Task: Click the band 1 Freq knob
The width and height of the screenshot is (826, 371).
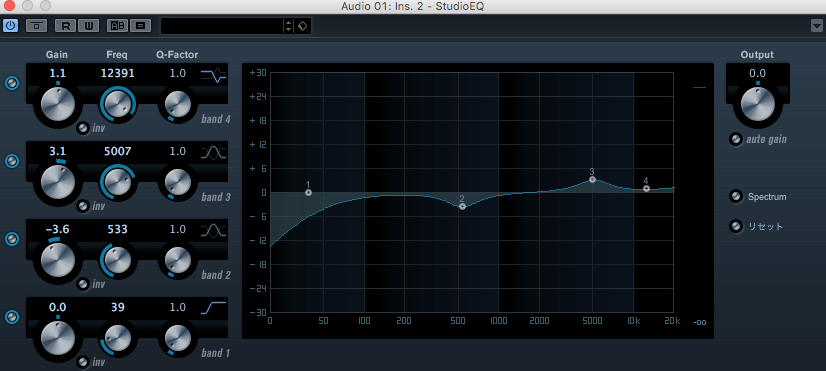Action: [117, 337]
